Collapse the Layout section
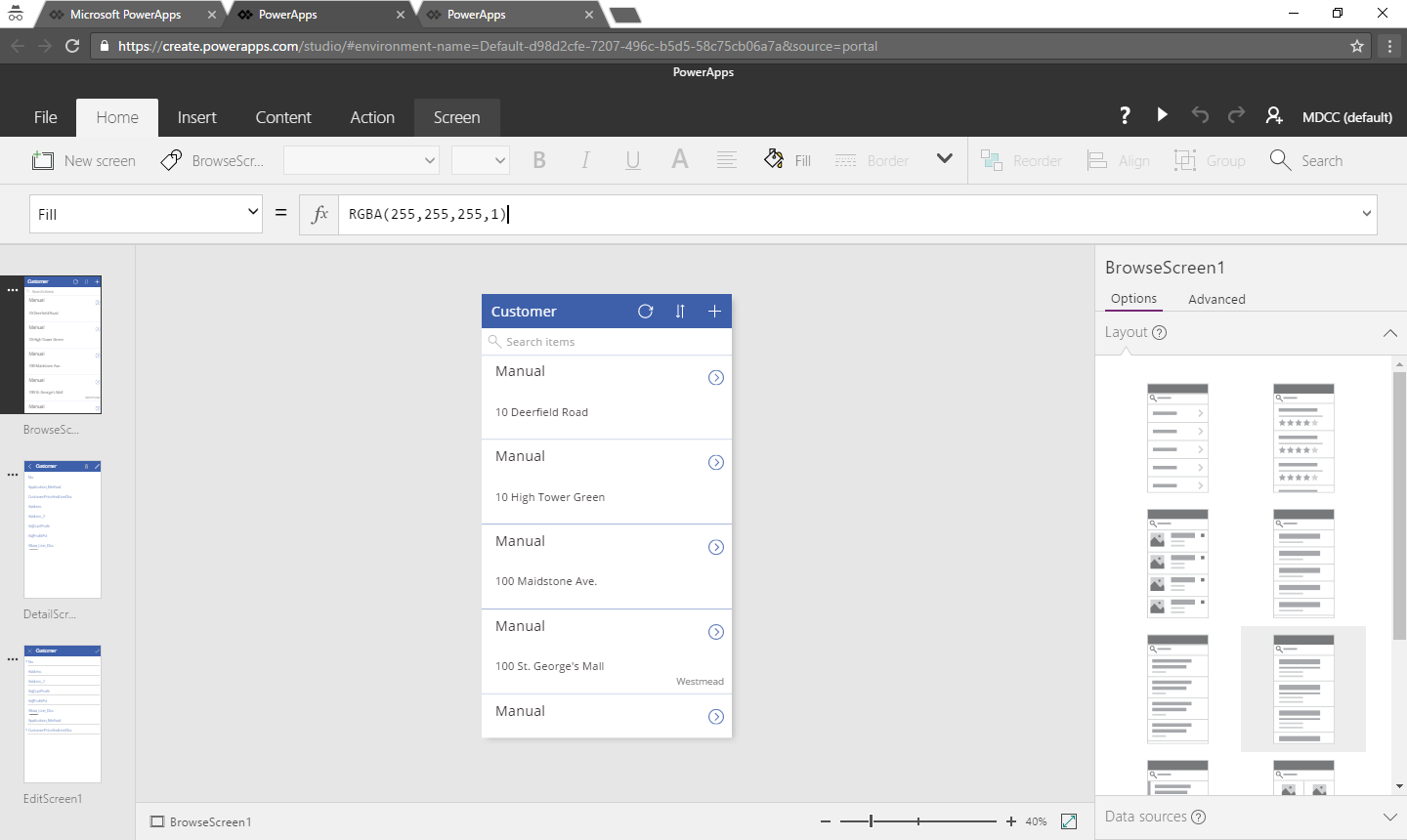The width and height of the screenshot is (1407, 840). [1389, 333]
